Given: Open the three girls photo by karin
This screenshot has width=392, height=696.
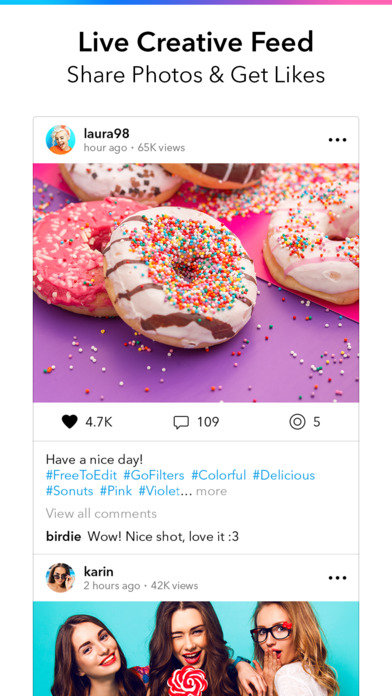Looking at the screenshot, I should tap(196, 649).
